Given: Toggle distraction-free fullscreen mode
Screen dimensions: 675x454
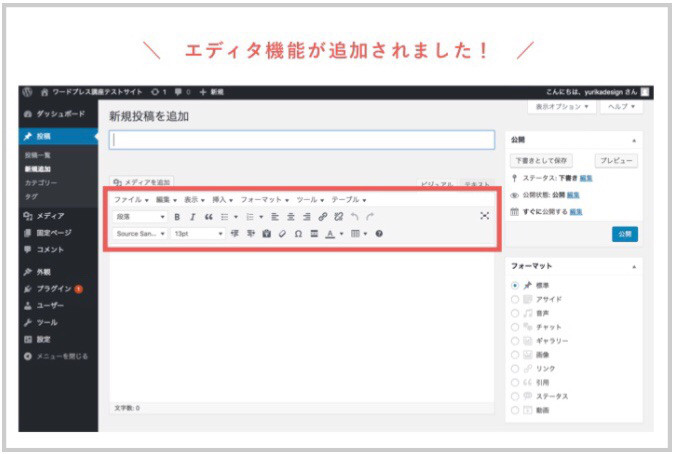Looking at the screenshot, I should tap(484, 216).
